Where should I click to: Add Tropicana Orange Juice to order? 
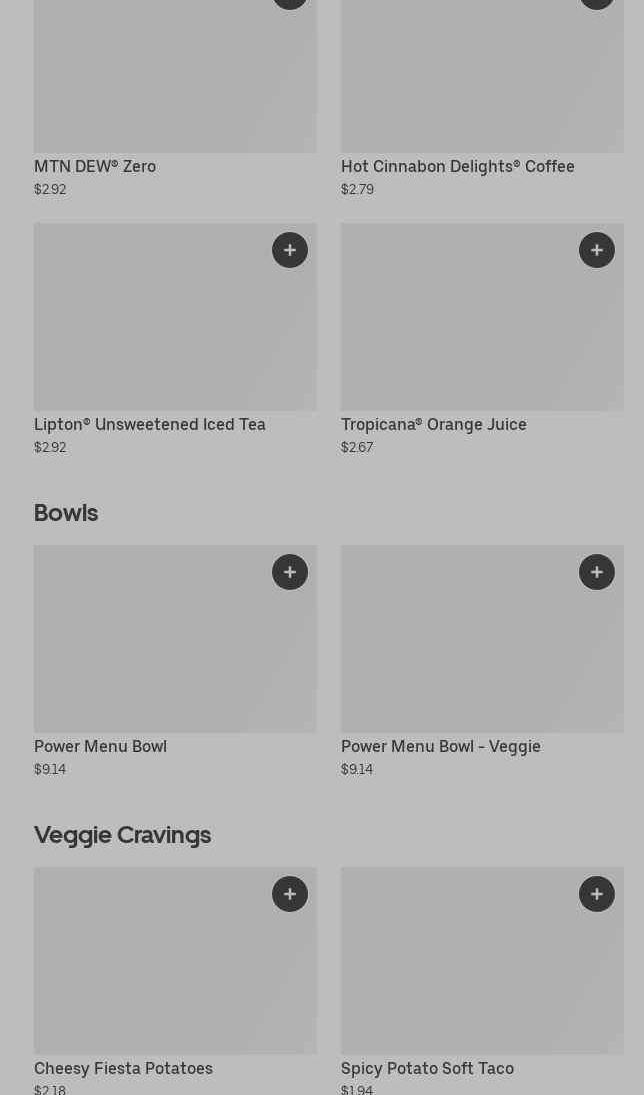point(597,250)
